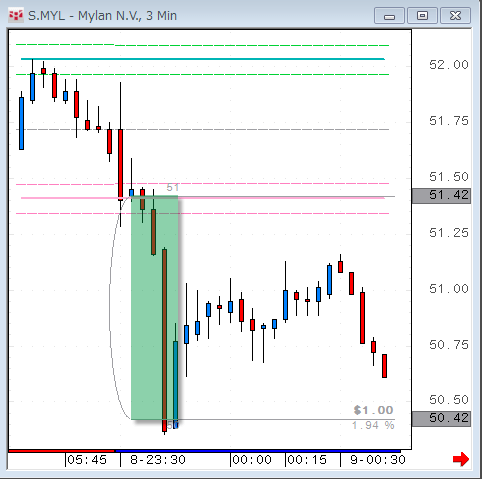482x479 pixels.
Task: Click the blue session bar on the time axis
Action: coord(258,451)
